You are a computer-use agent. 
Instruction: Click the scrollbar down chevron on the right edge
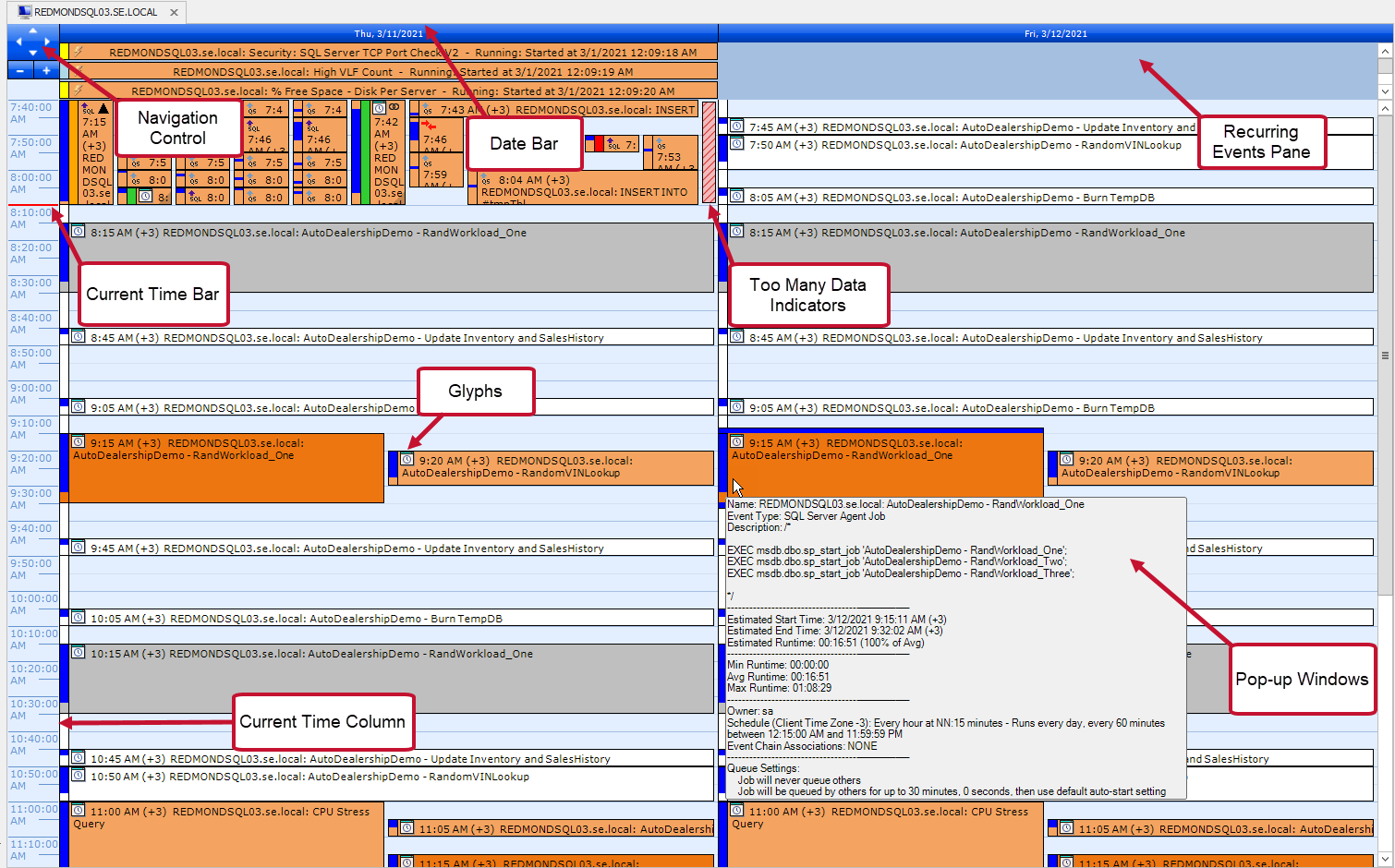tap(1386, 859)
